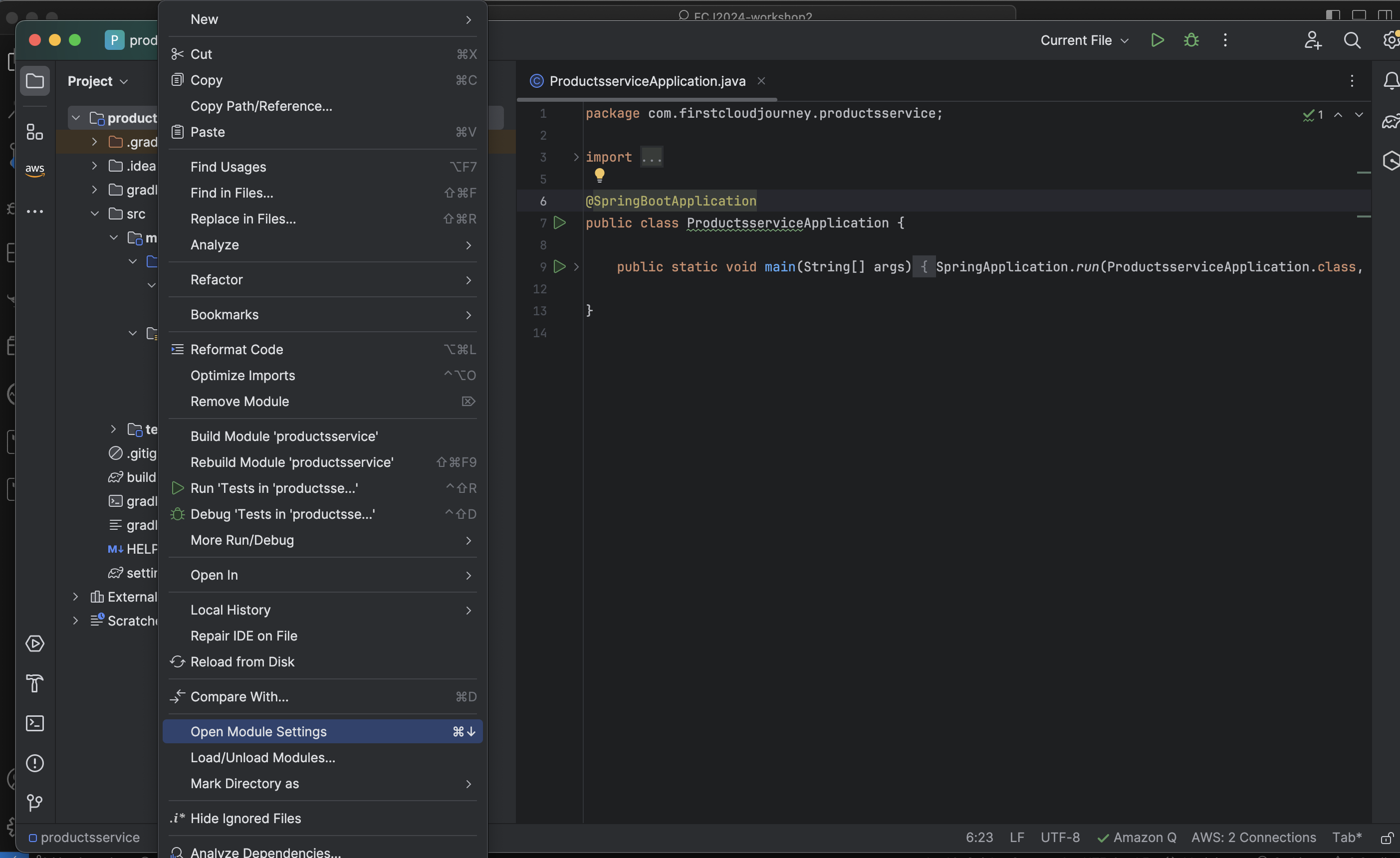Open the Build hammer tool window
Image resolution: width=1400 pixels, height=858 pixels.
[34, 683]
